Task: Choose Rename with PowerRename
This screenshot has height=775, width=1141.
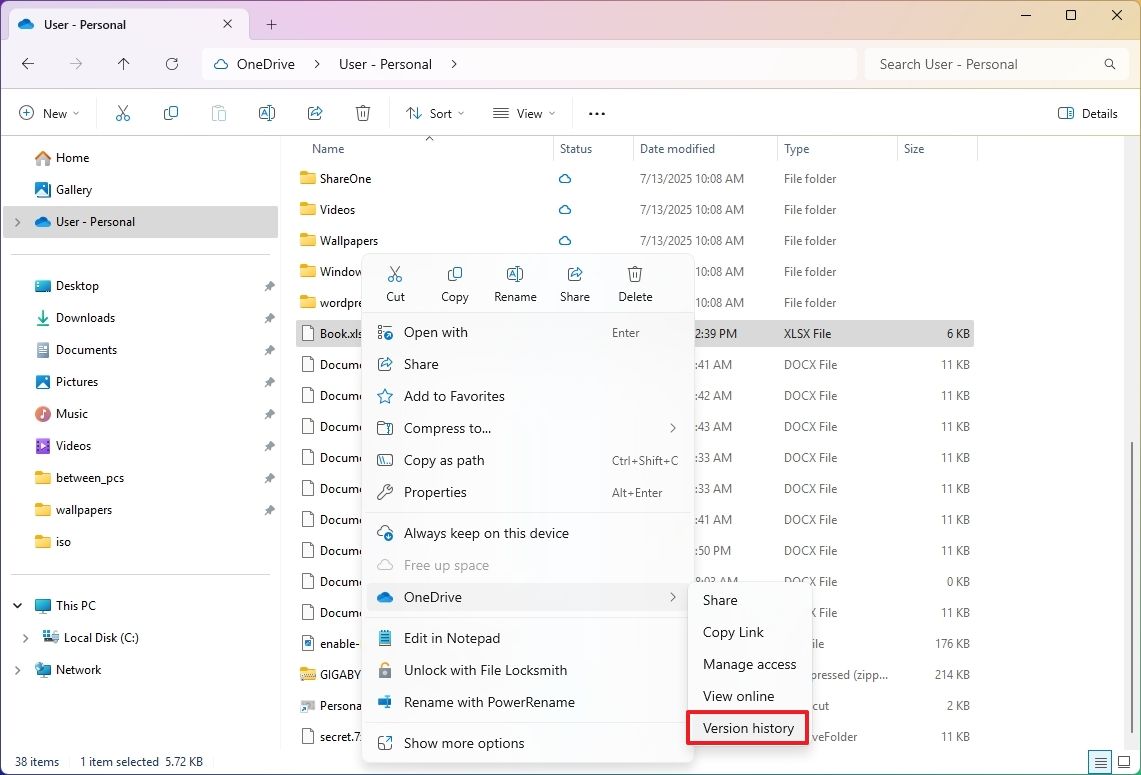Action: point(489,702)
